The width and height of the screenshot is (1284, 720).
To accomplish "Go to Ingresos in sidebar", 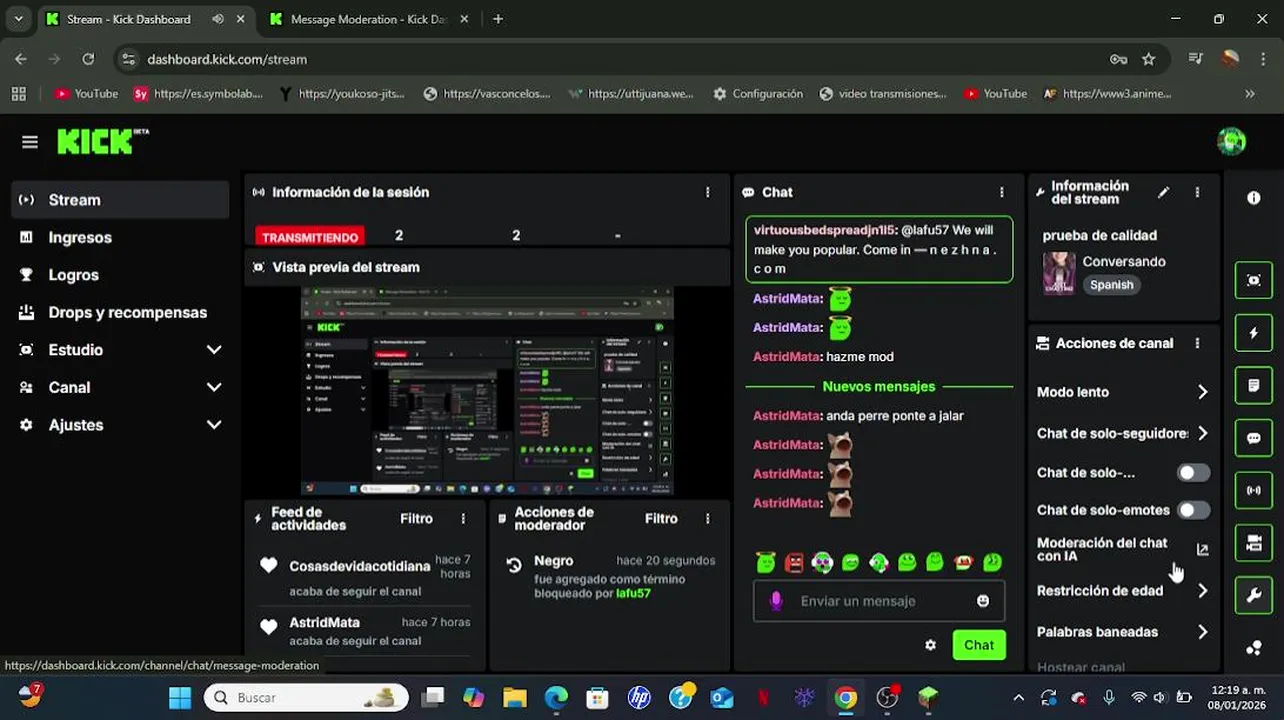I will click(121, 237).
